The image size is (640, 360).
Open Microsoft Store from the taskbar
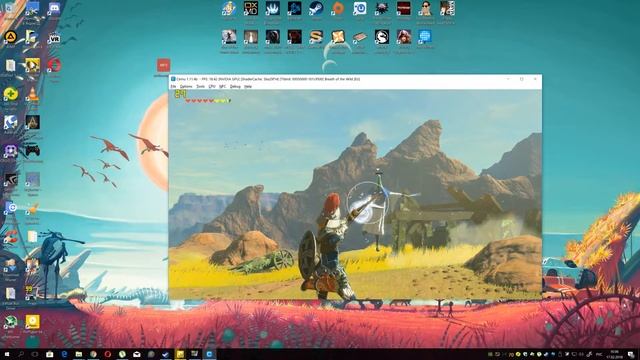click(x=50, y=354)
